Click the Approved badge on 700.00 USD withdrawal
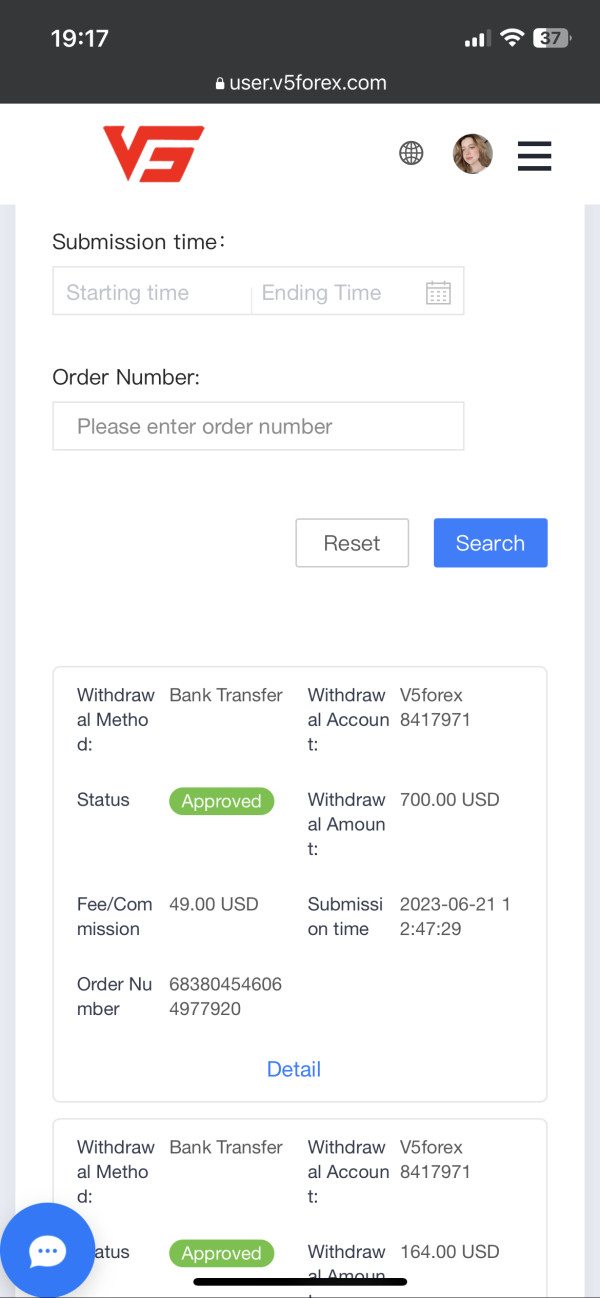Image resolution: width=600 pixels, height=1298 pixels. point(221,801)
